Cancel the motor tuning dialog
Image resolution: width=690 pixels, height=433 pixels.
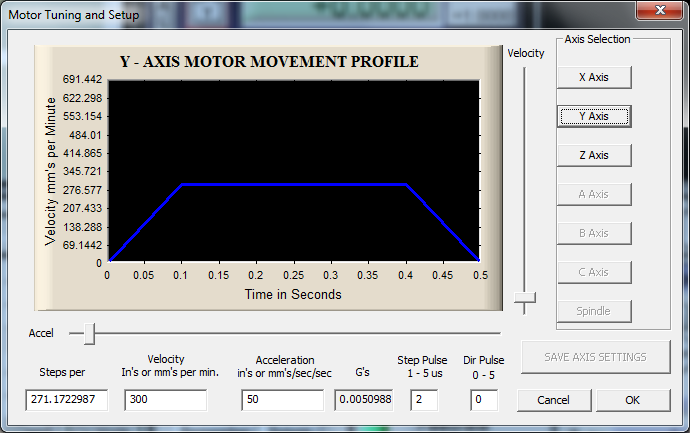click(554, 400)
